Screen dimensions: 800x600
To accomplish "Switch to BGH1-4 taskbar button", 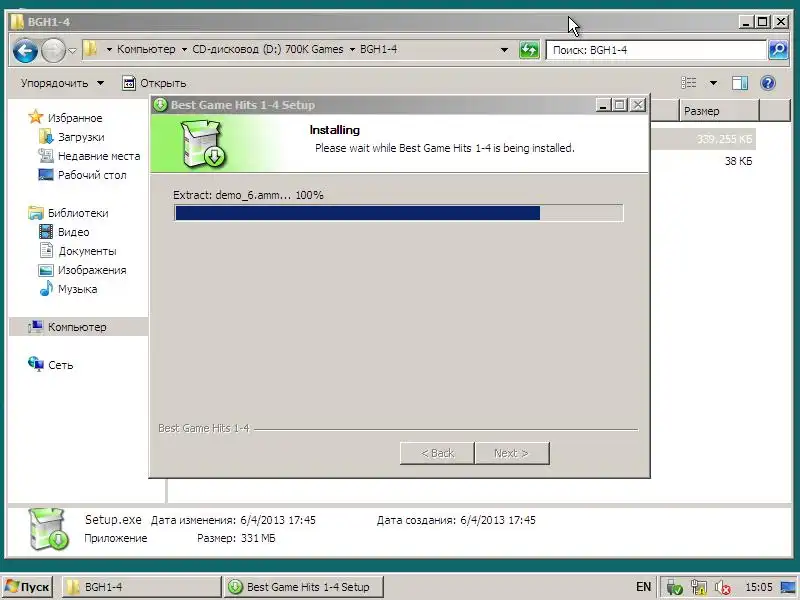I will tap(141, 587).
